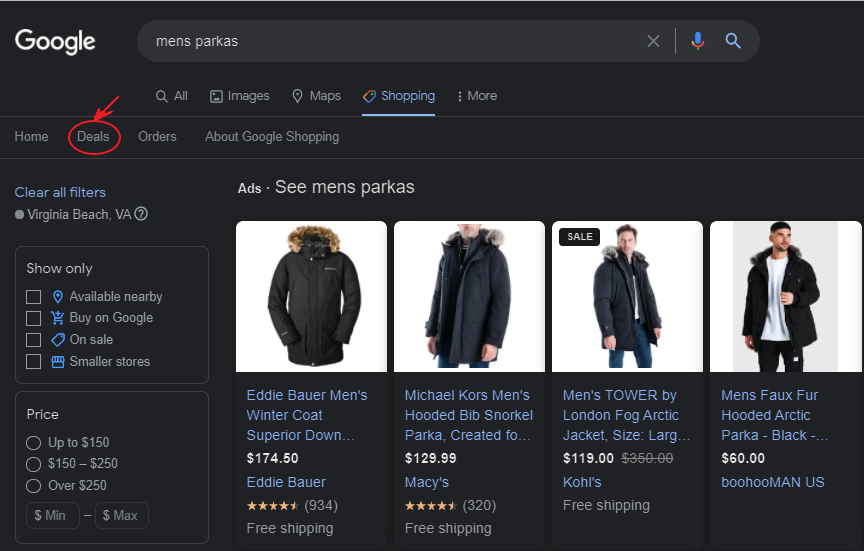Viewport: 864px width, 551px height.
Task: Open the boohooMAN faux fur parka image
Action: click(x=785, y=296)
